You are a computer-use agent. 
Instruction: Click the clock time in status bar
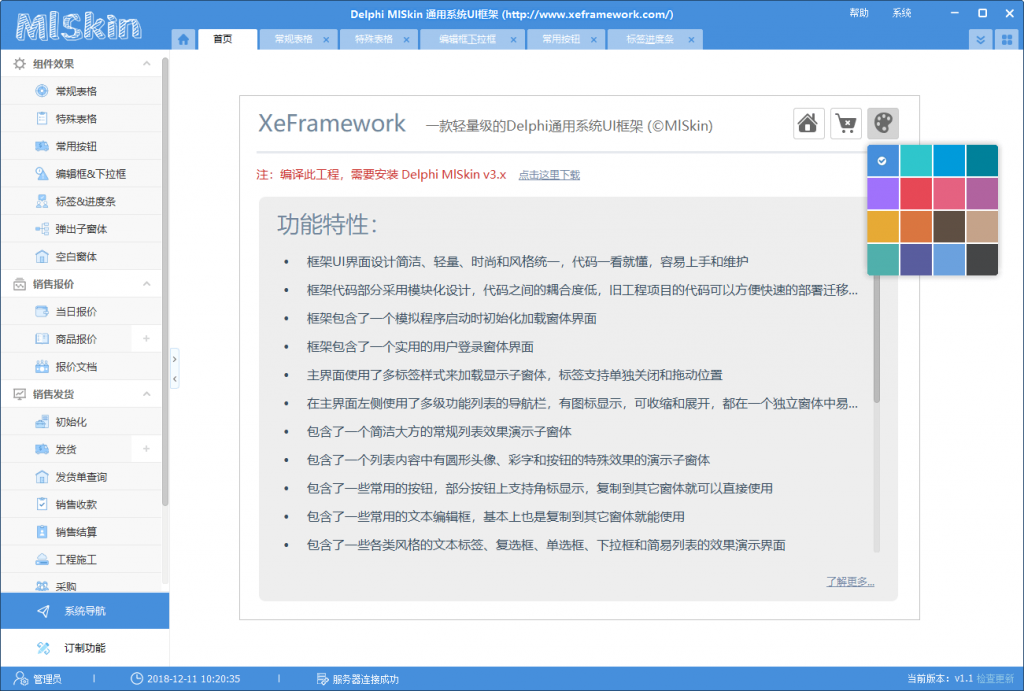pos(185,679)
